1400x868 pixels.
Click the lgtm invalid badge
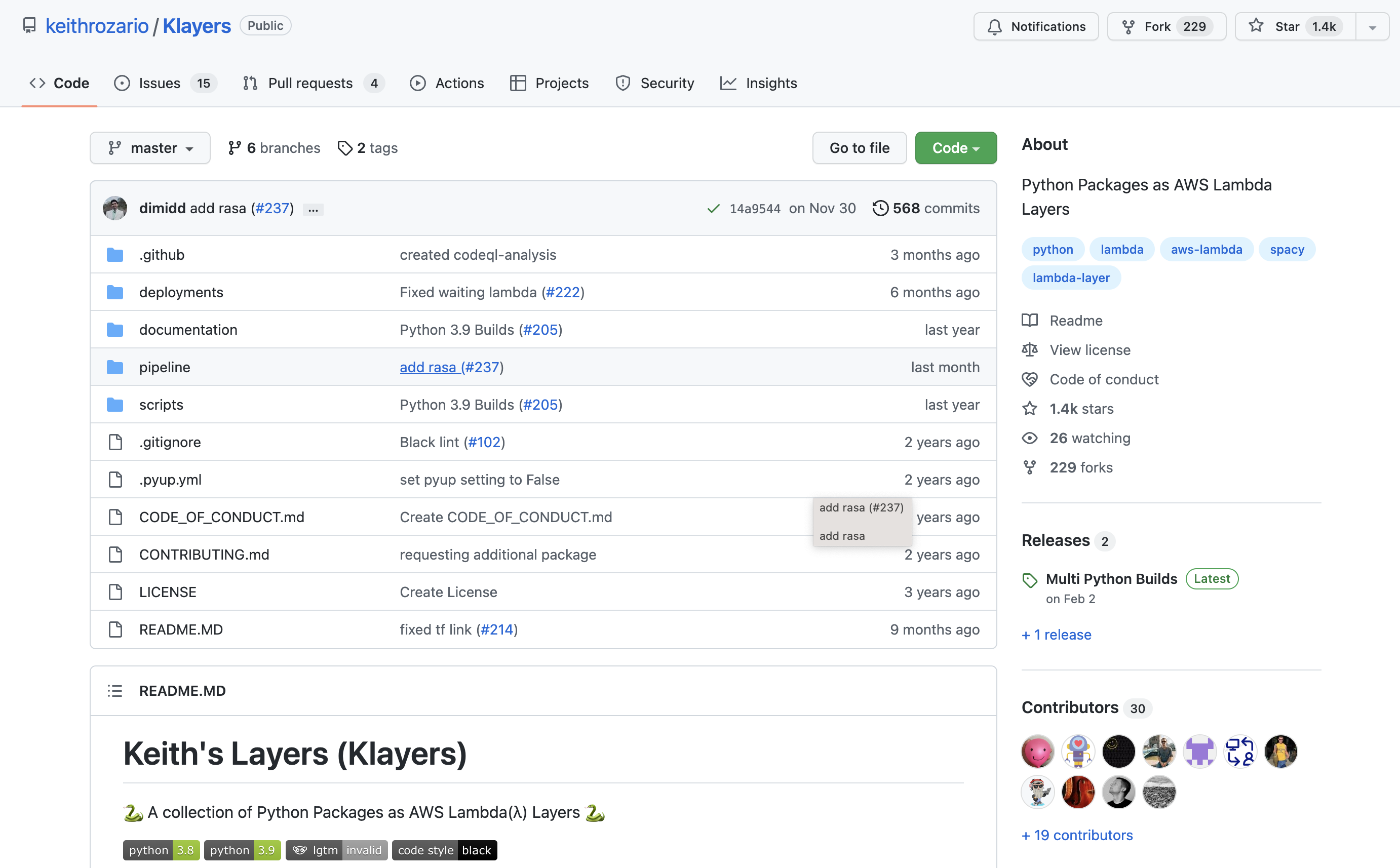[x=336, y=850]
